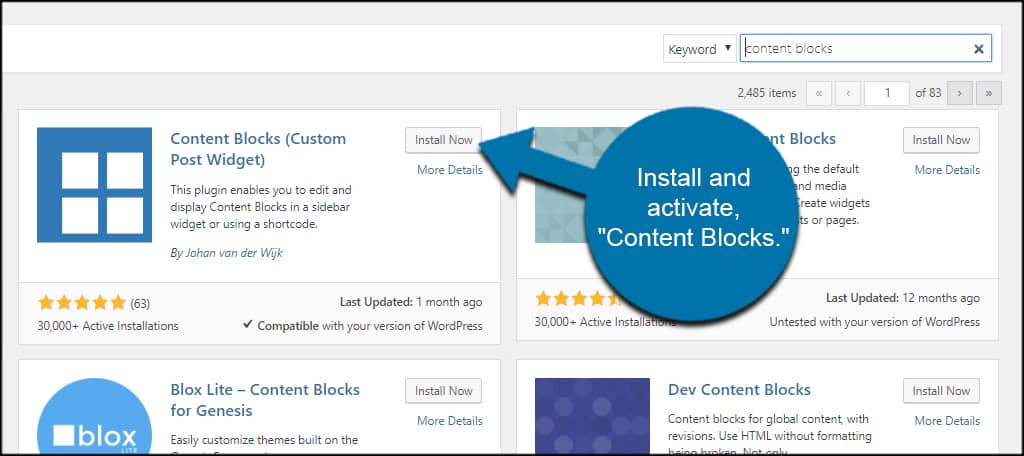Screen dimensions: 1024x456
Task: Click the five-star rating of Content Blocks
Action: [x=82, y=302]
